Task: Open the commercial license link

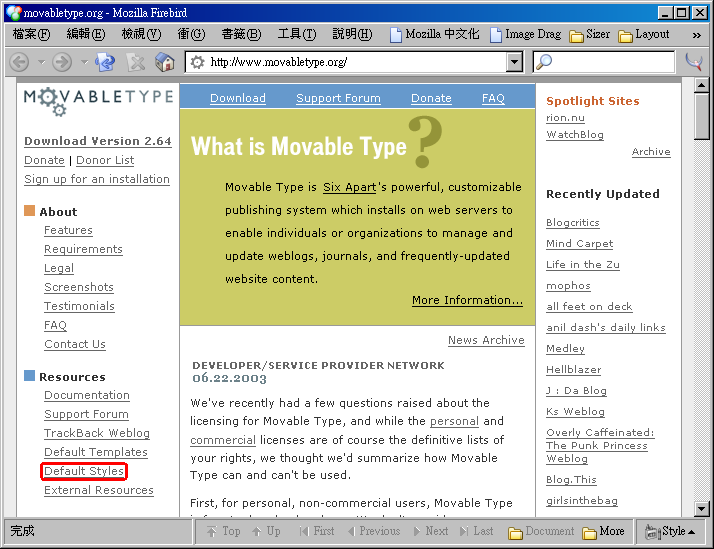Action: pyautogui.click(x=223, y=440)
